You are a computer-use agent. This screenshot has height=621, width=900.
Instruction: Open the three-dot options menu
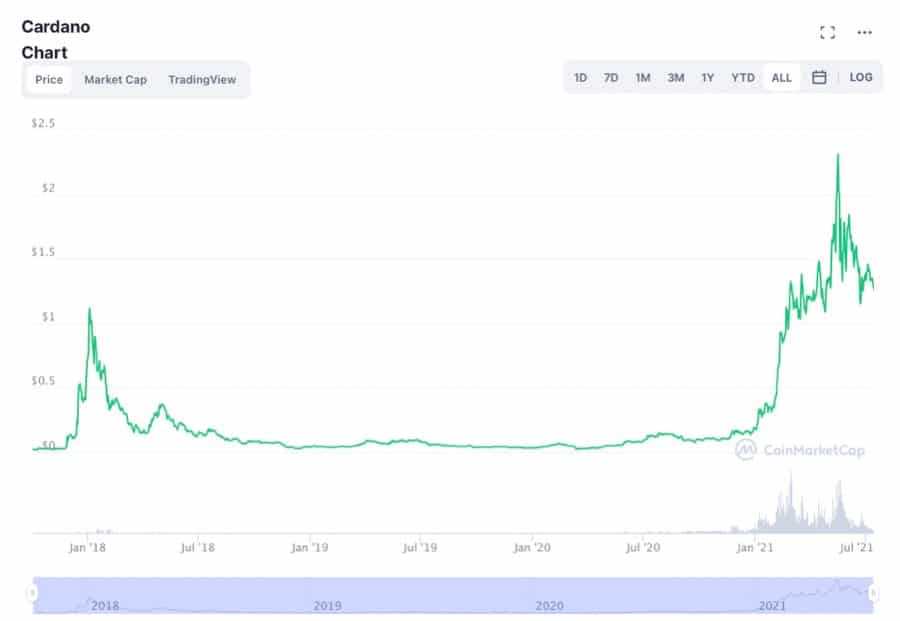click(x=862, y=32)
